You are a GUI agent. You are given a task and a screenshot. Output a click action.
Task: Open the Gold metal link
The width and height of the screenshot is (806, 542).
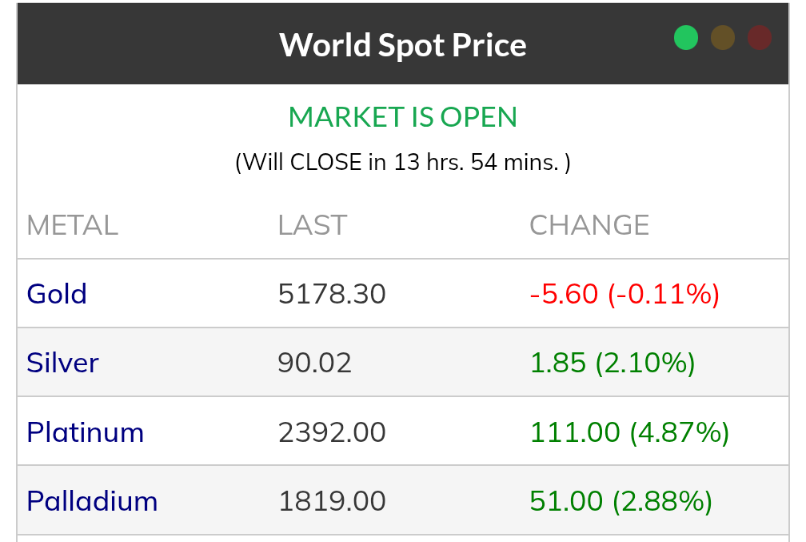coord(57,294)
